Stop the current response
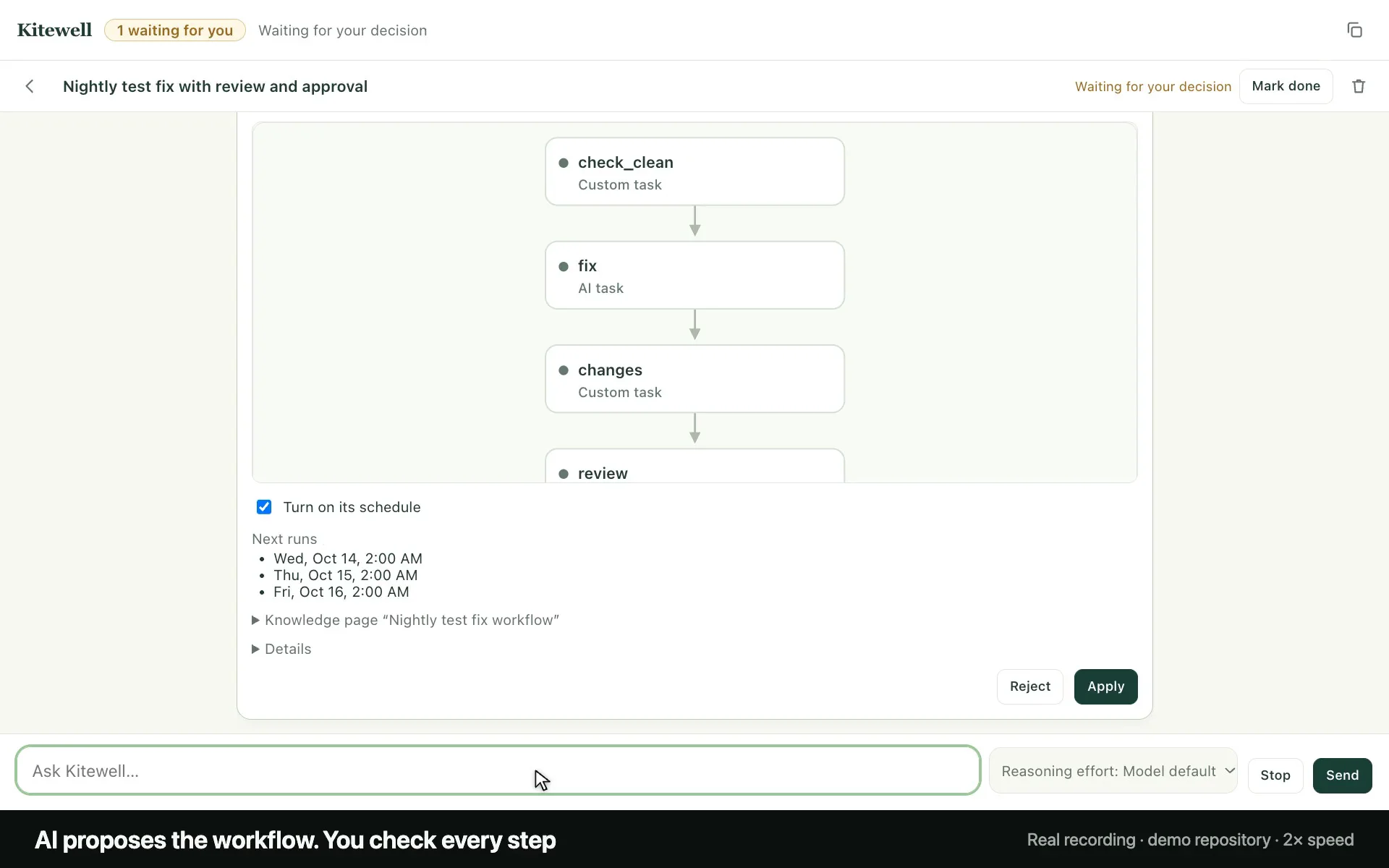Screen dimensions: 1389x868 [x=1275, y=775]
